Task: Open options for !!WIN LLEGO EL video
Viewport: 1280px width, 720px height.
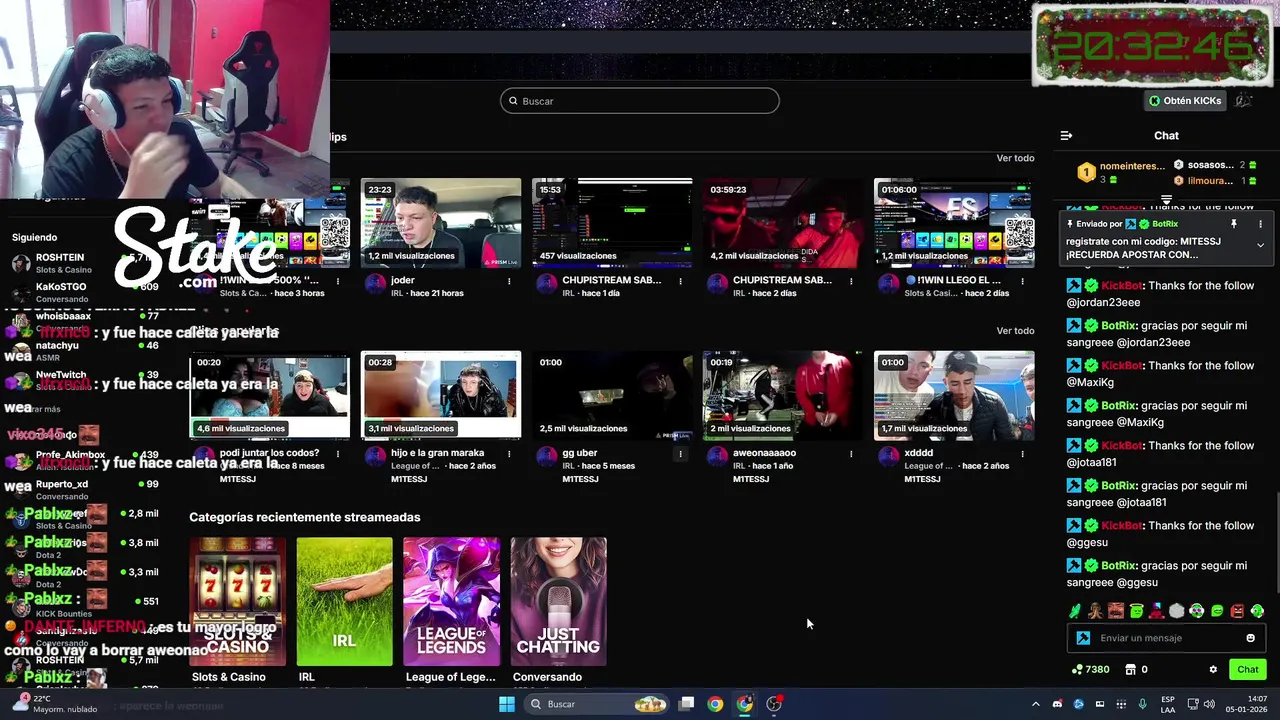Action: (1022, 281)
